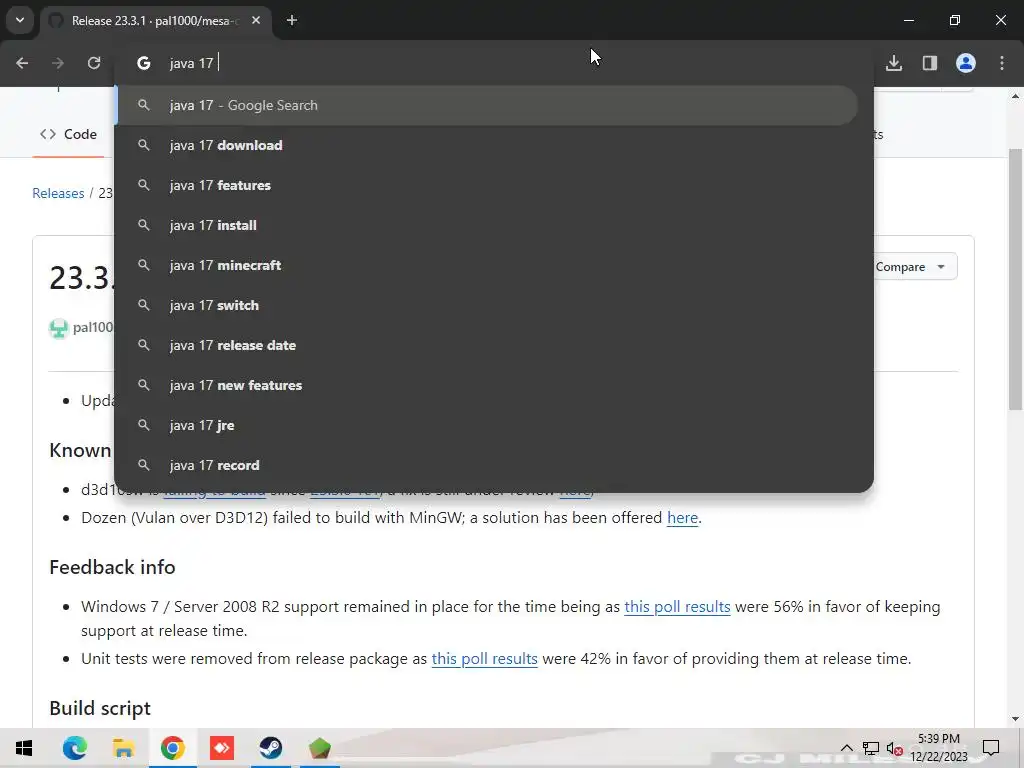Viewport: 1024px width, 768px height.
Task: Open the Chrome three-dot menu
Action: tap(1002, 63)
